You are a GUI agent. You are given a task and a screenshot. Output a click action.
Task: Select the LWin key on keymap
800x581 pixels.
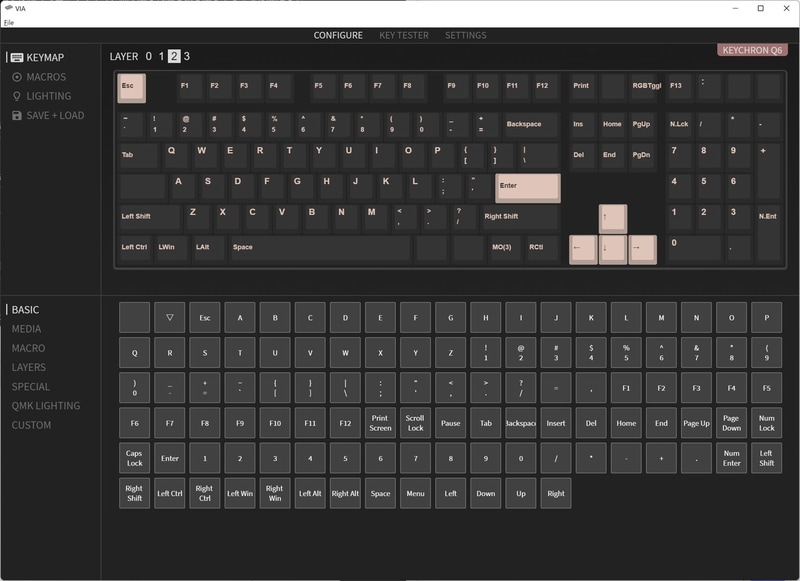point(170,249)
